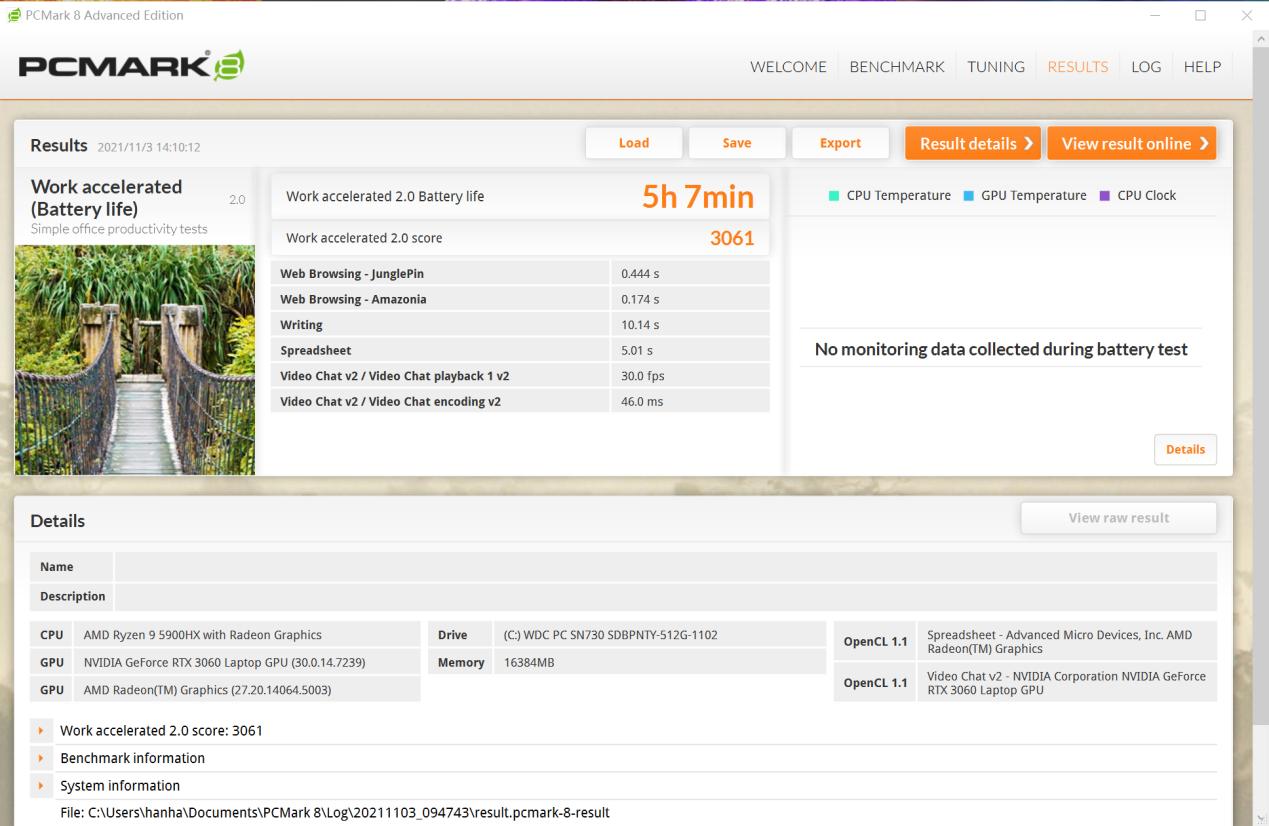Click the Export button
1269x826 pixels.
[840, 143]
